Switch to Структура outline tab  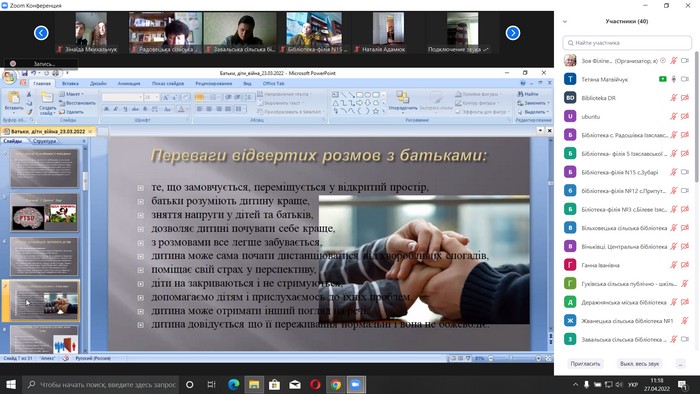[x=45, y=141]
